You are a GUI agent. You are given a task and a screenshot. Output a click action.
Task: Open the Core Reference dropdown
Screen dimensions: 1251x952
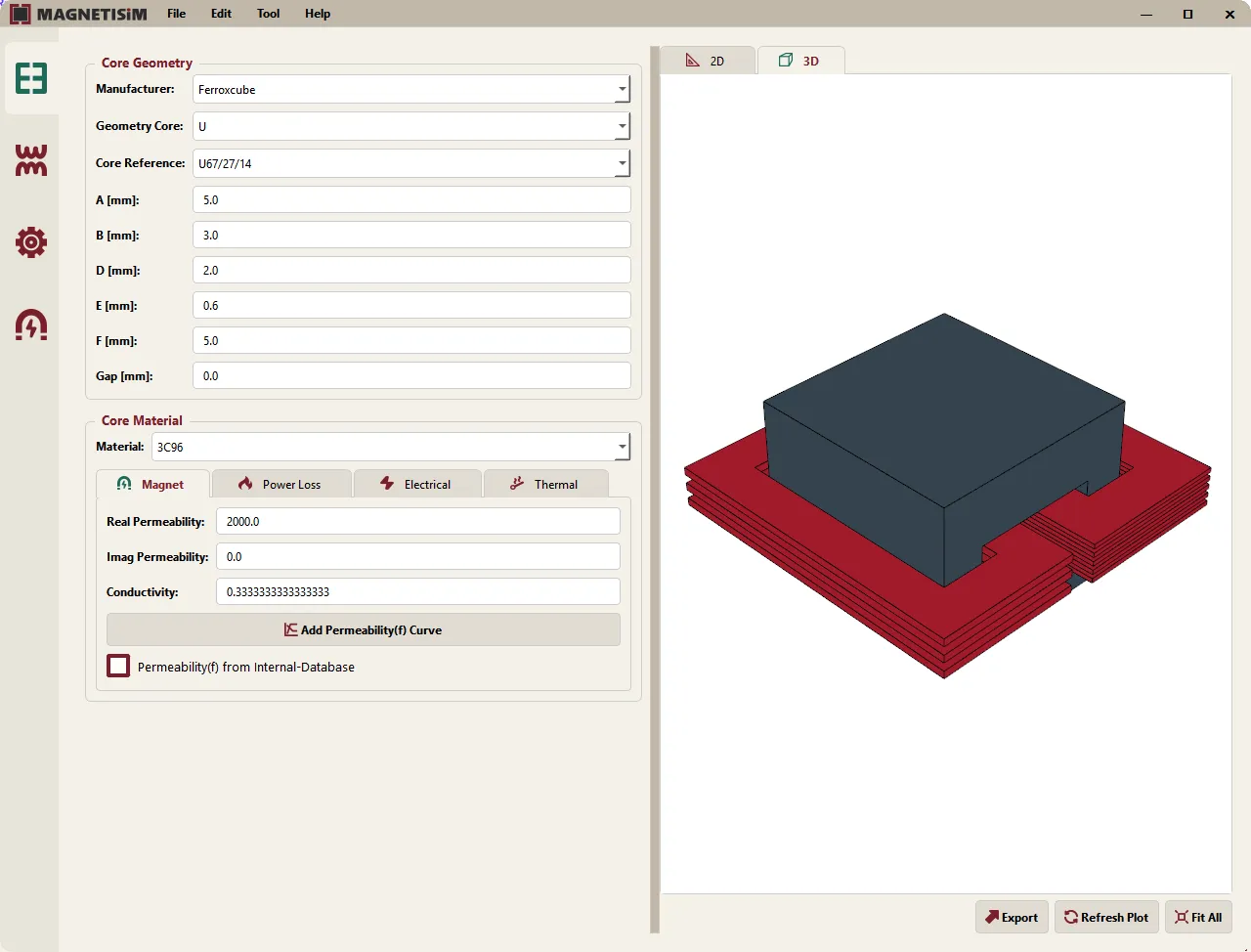[411, 163]
